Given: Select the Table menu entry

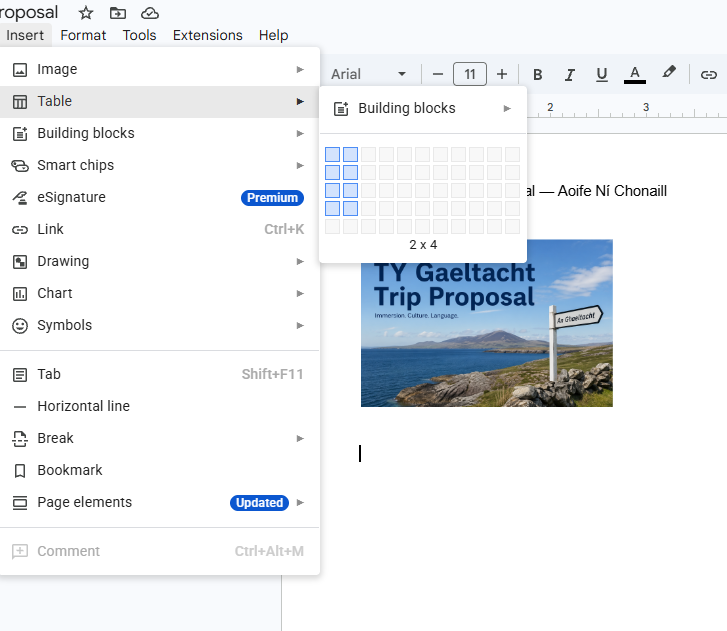Looking at the screenshot, I should [159, 102].
